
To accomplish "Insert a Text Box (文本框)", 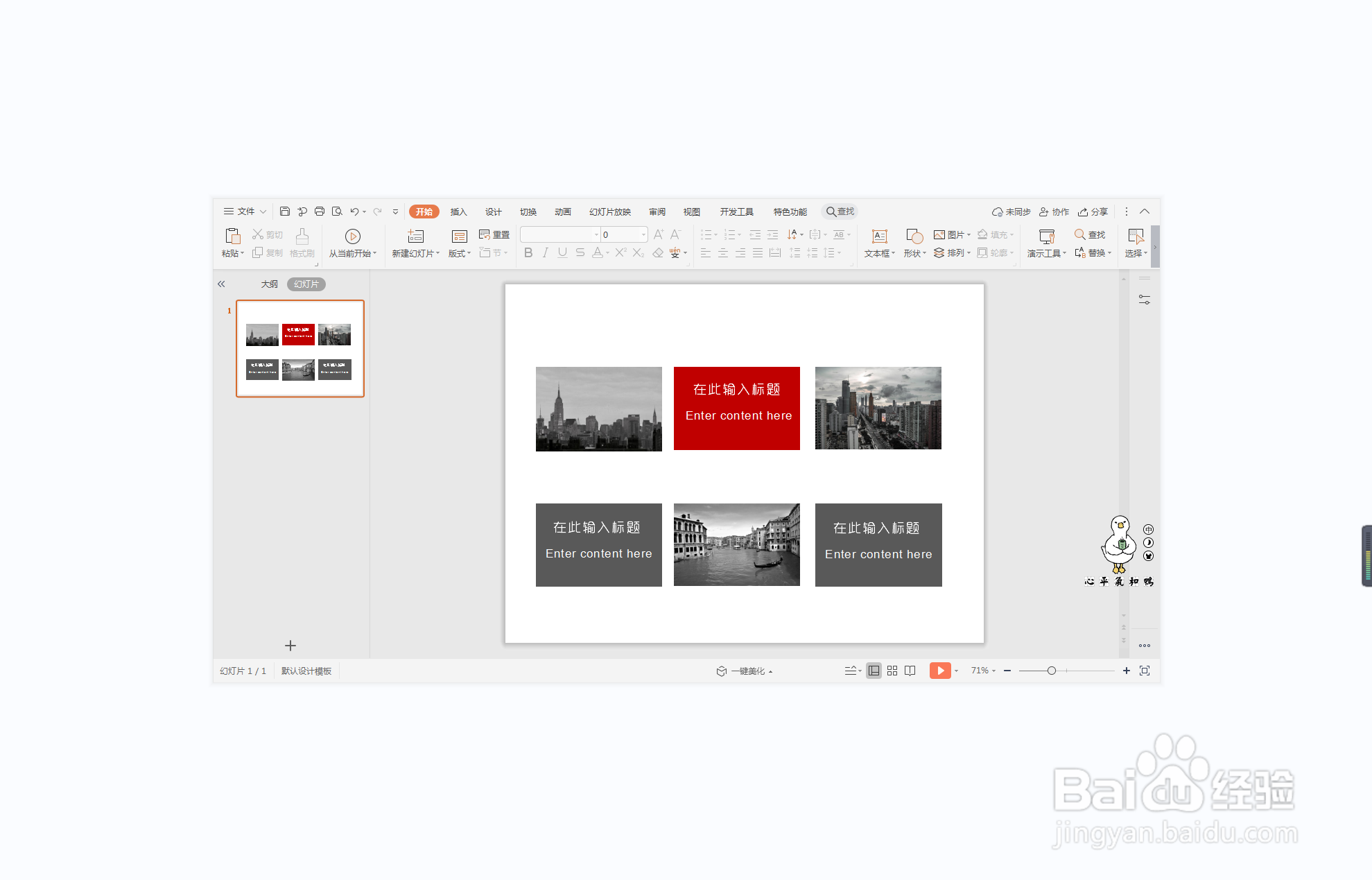I will coord(879,236).
